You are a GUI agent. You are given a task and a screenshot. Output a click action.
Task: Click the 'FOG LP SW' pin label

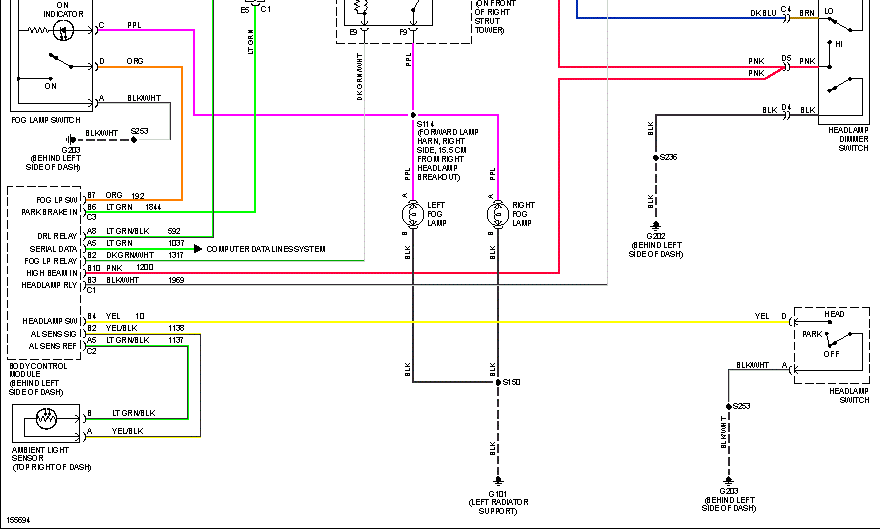click(57, 200)
